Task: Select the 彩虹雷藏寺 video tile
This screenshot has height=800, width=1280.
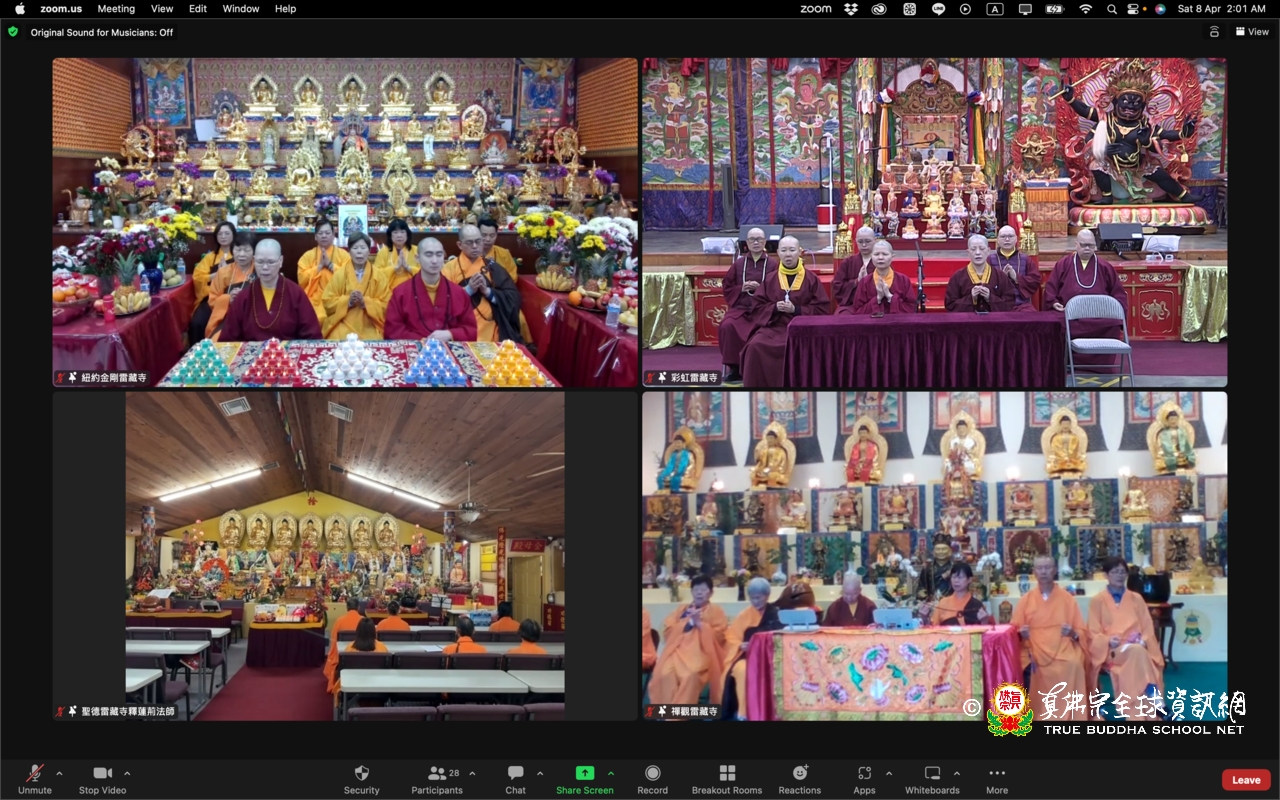Action: (934, 222)
